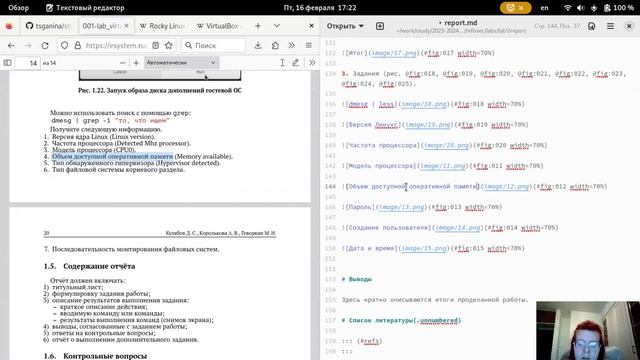
Task: Open the tracking protection shield
Action: tap(64, 45)
